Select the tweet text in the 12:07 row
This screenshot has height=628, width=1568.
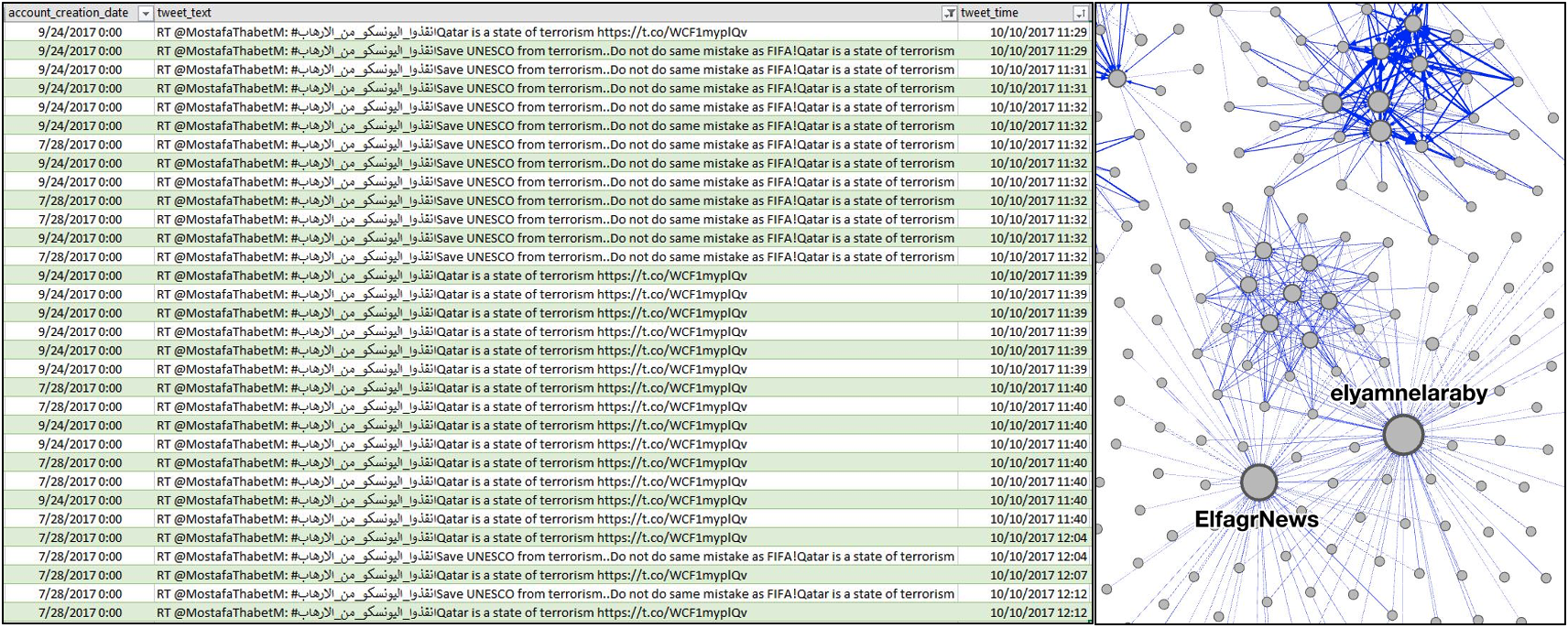pos(451,576)
